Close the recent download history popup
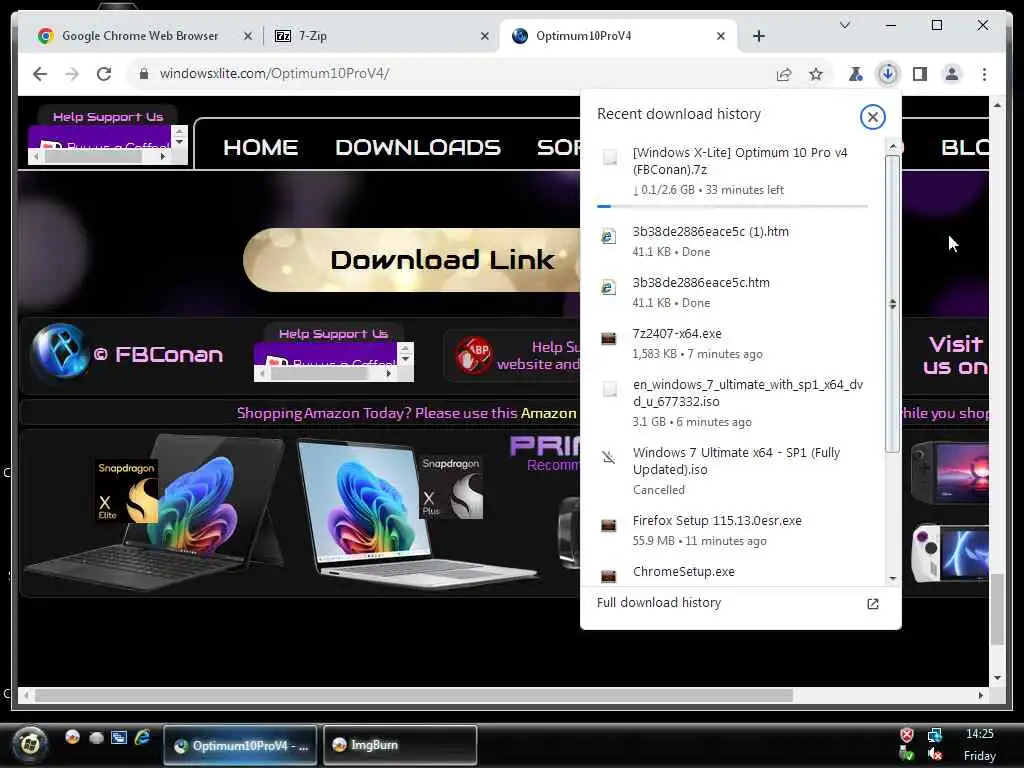The image size is (1024, 768). coord(872,117)
